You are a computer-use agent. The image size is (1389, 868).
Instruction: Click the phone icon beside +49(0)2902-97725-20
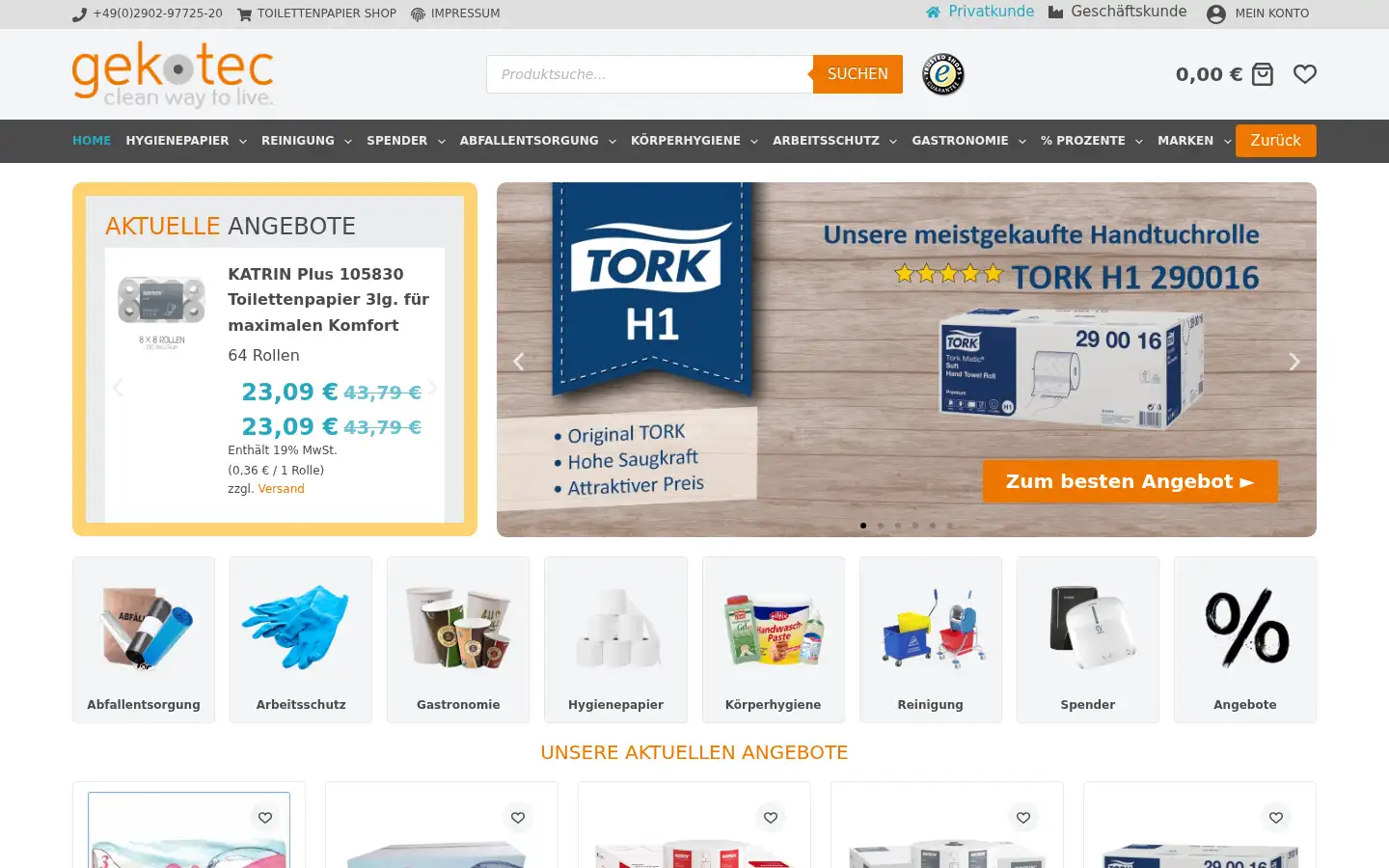tap(79, 14)
